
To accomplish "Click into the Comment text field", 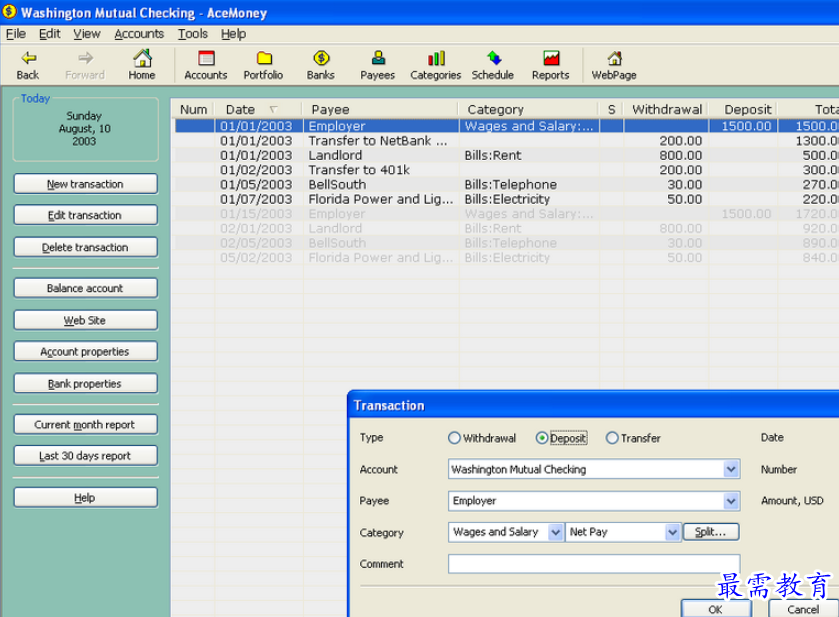I will 594,564.
